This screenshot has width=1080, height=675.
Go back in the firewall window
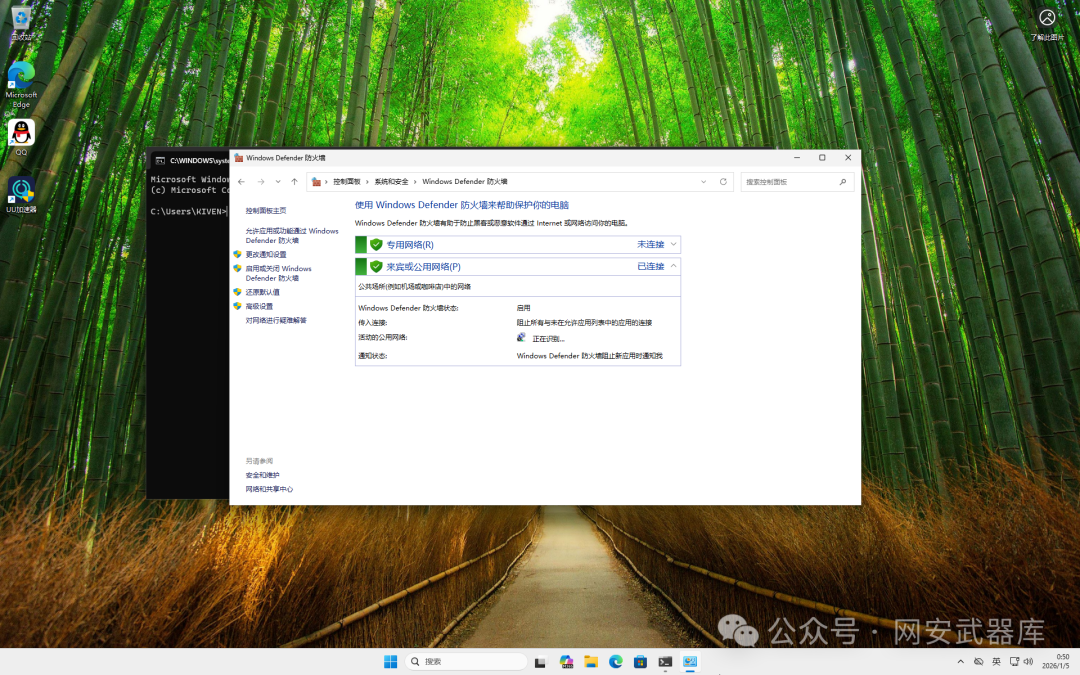point(241,182)
